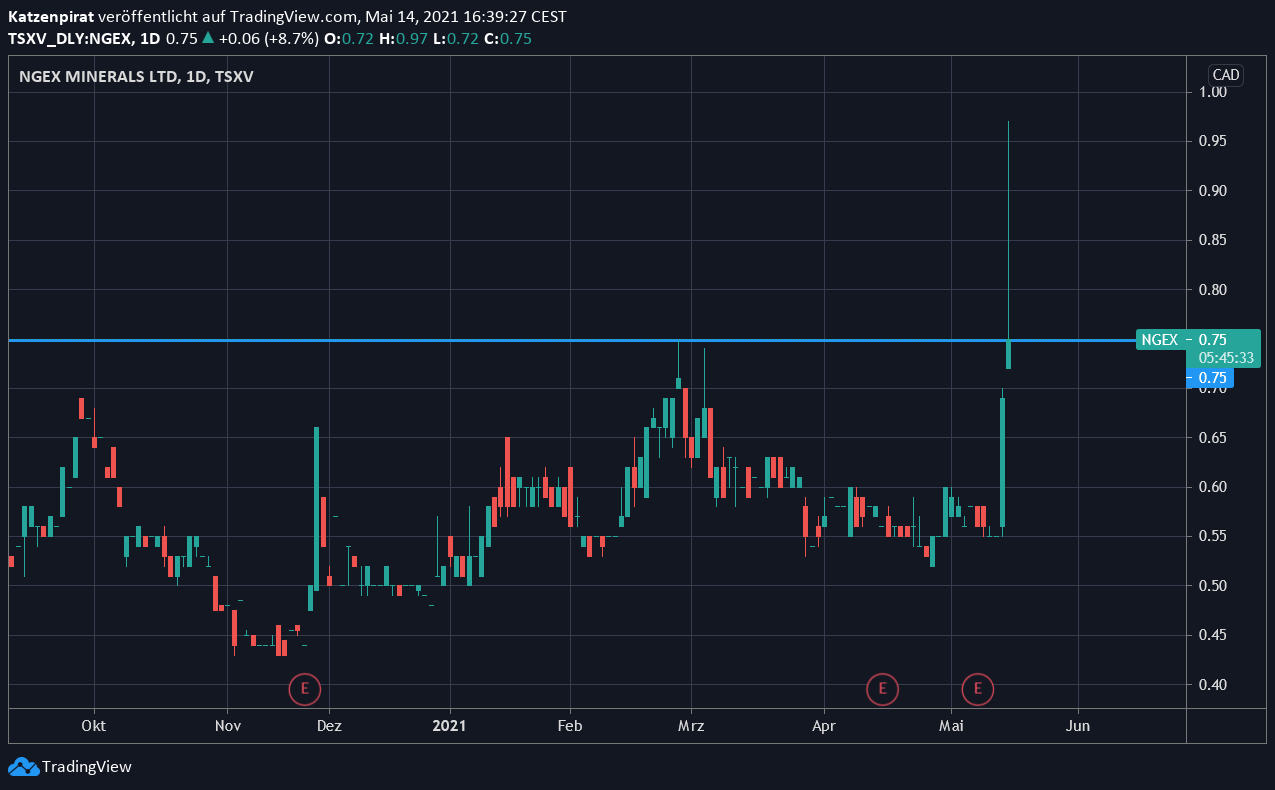The image size is (1275, 790).
Task: Click the Dez label on time axis
Action: click(329, 726)
